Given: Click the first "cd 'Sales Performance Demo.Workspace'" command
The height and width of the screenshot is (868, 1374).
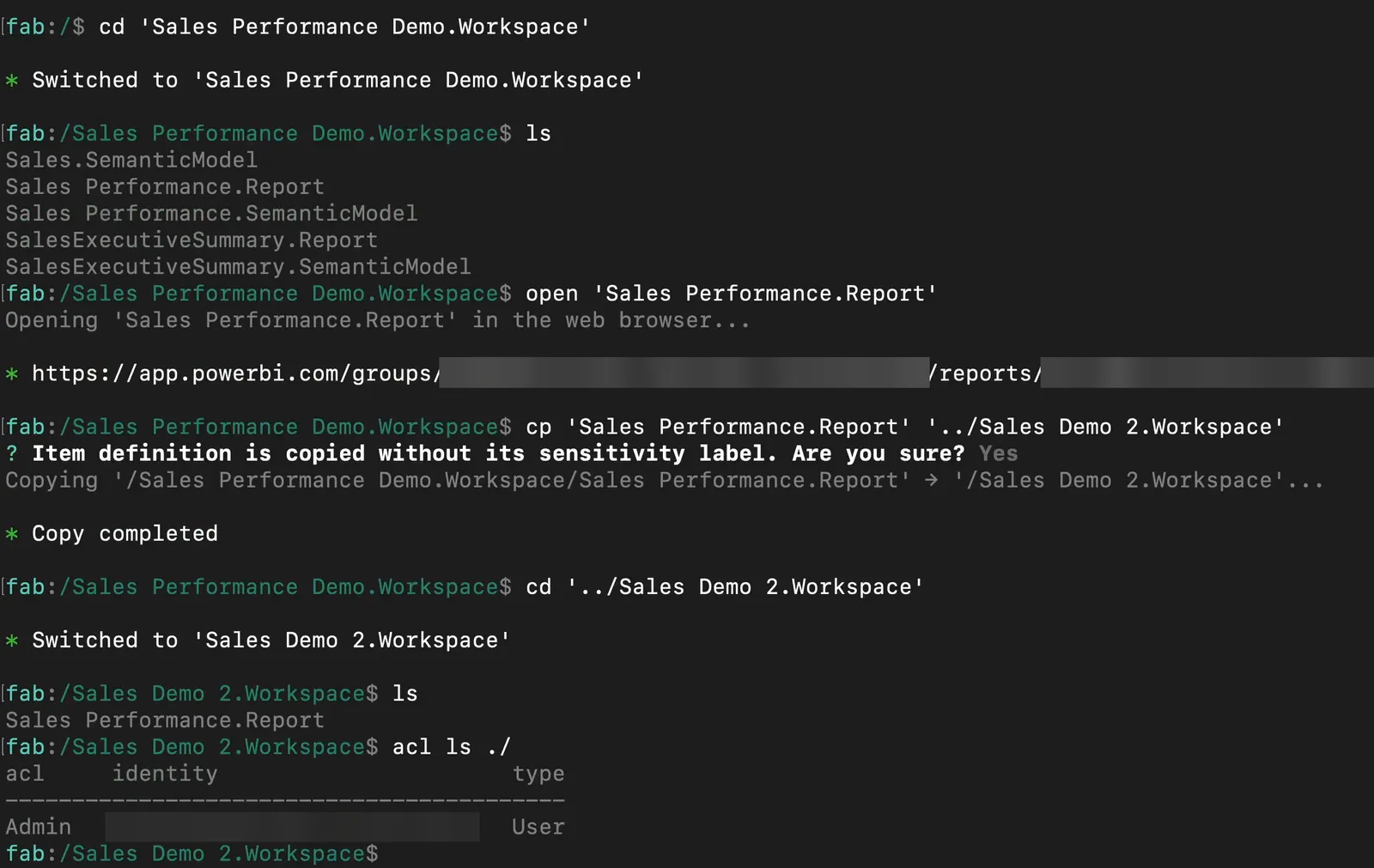Looking at the screenshot, I should pos(345,27).
